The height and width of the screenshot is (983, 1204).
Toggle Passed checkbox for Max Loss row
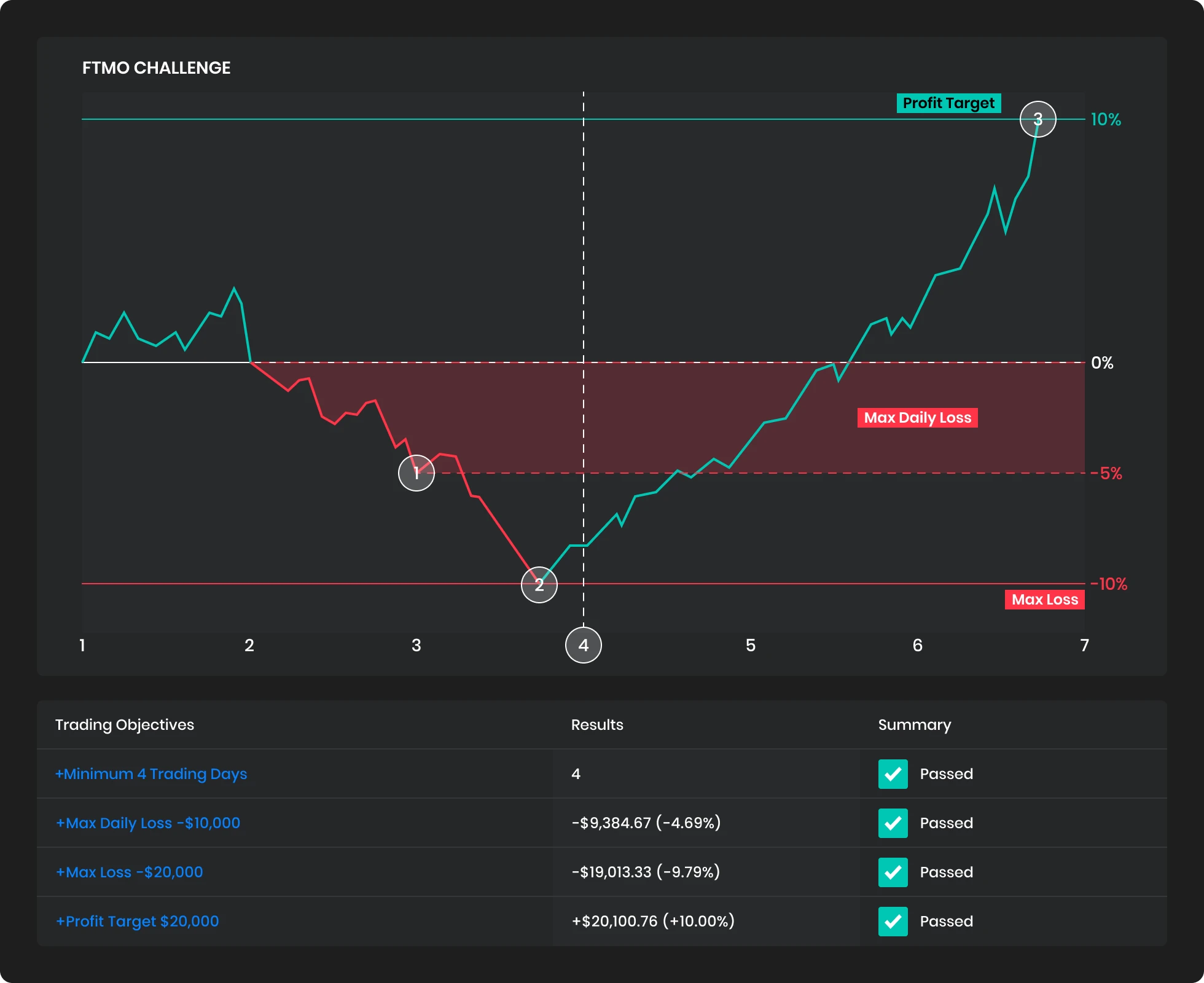click(x=893, y=872)
